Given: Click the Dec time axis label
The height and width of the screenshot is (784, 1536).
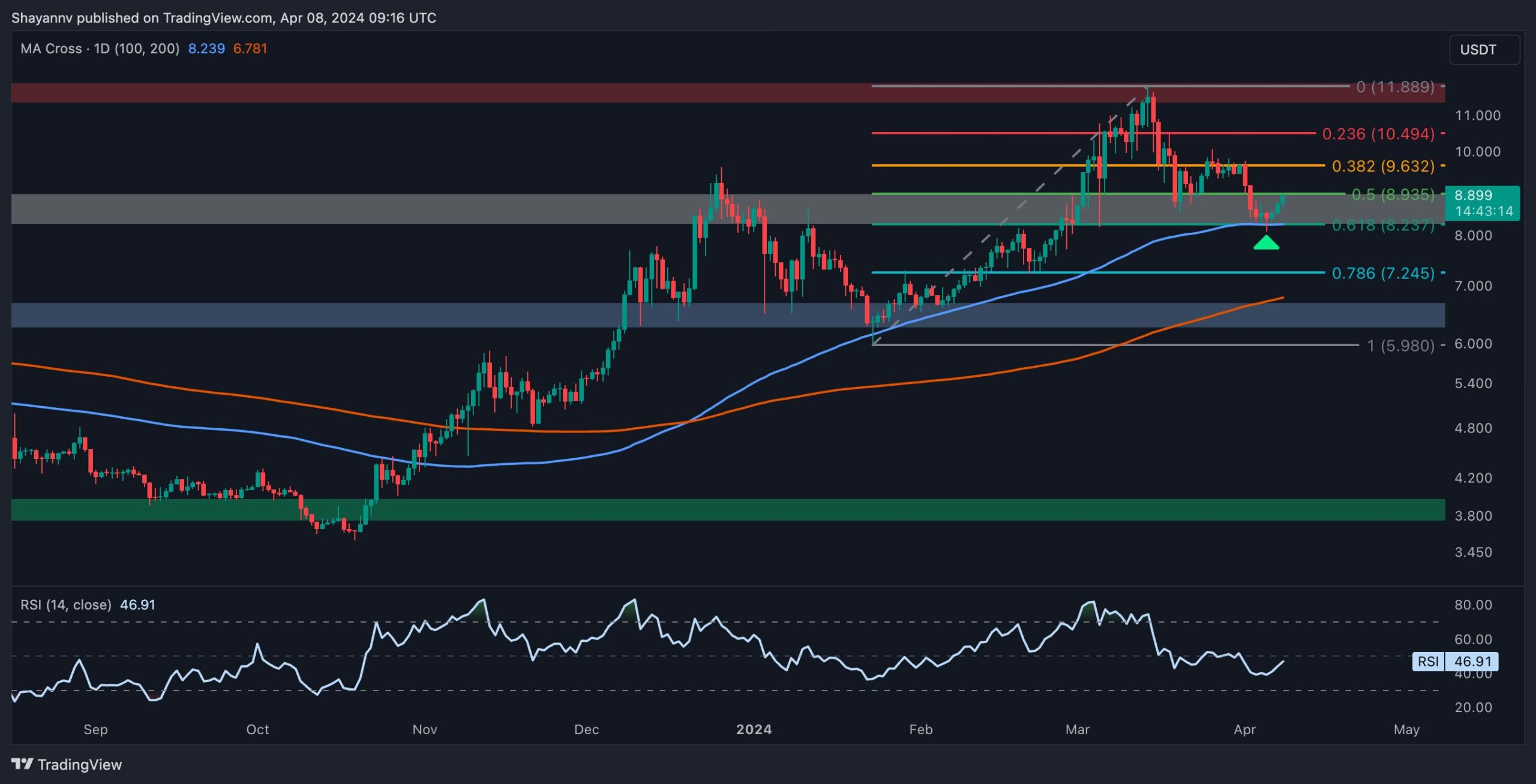Looking at the screenshot, I should pos(586,729).
